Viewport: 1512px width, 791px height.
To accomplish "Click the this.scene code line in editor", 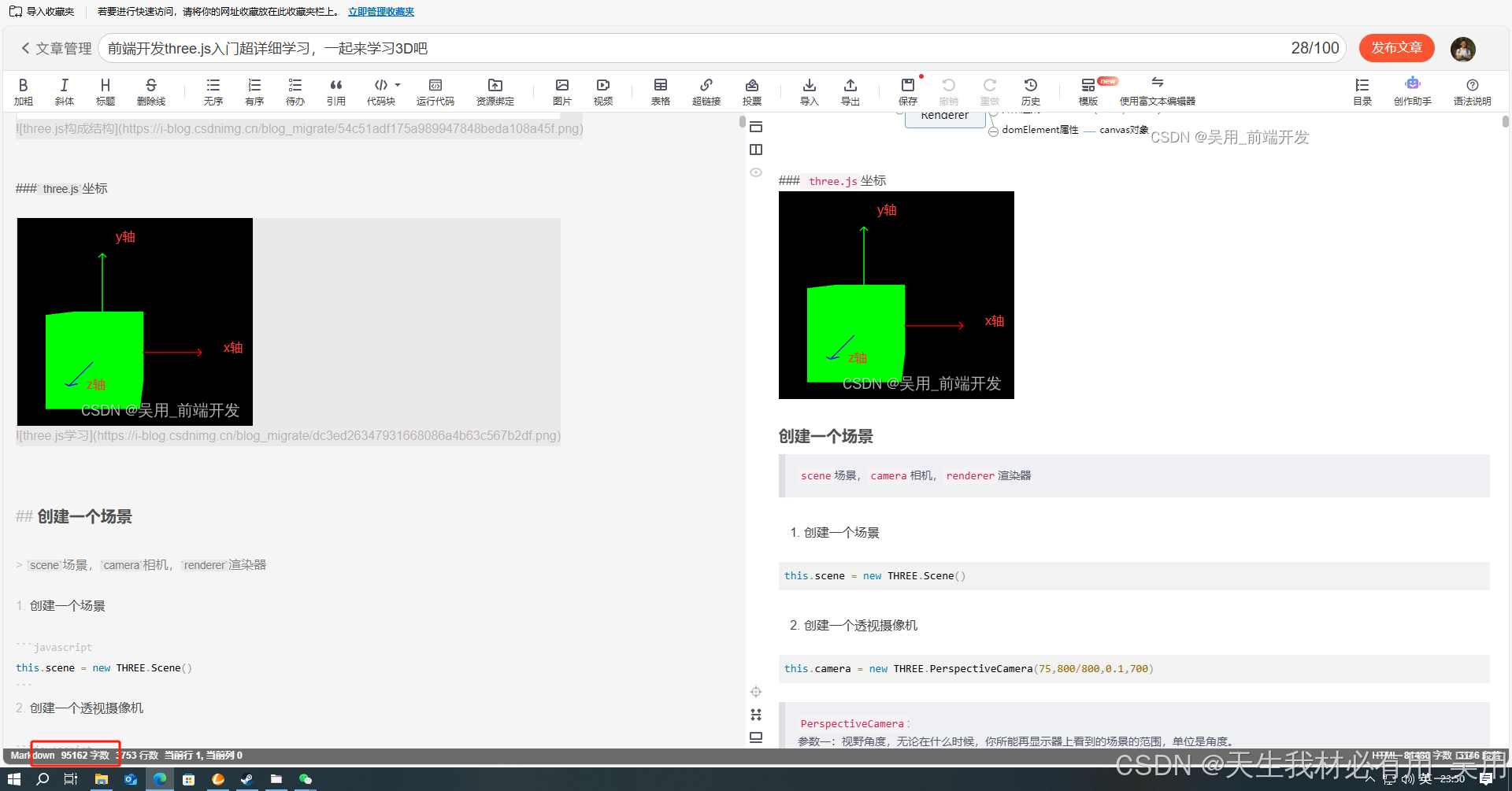I will coord(104,668).
